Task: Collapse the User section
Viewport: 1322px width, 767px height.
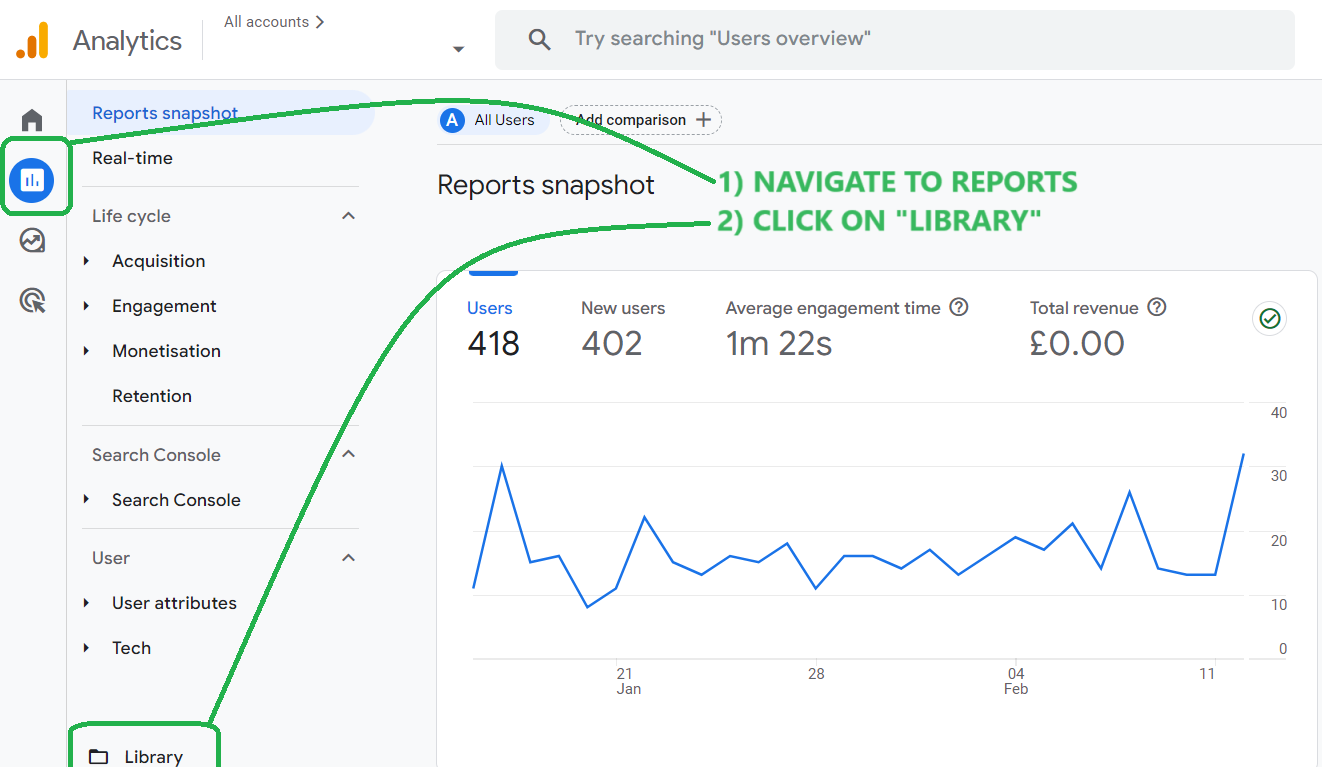Action: tap(348, 558)
